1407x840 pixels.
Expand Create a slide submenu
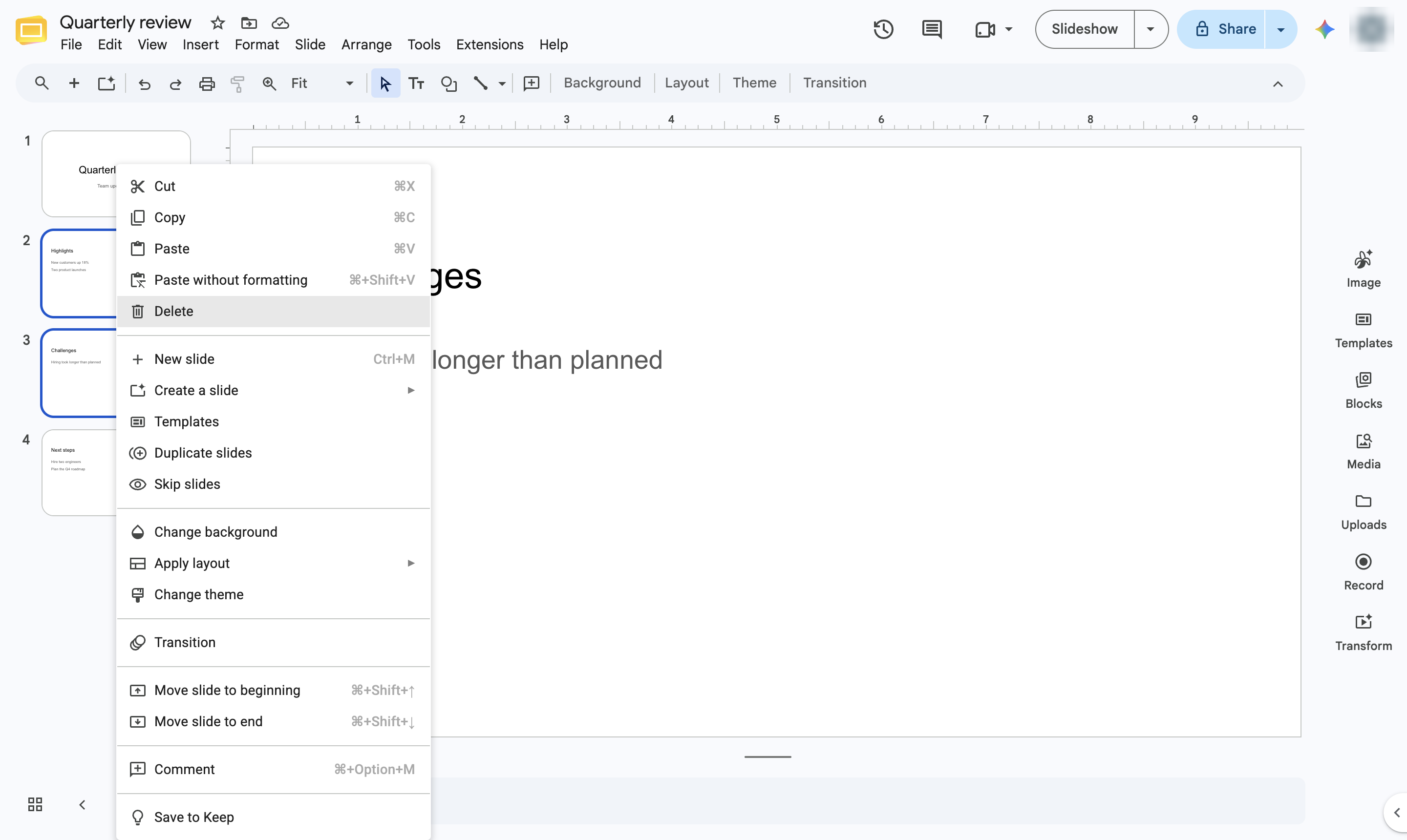[x=274, y=391]
